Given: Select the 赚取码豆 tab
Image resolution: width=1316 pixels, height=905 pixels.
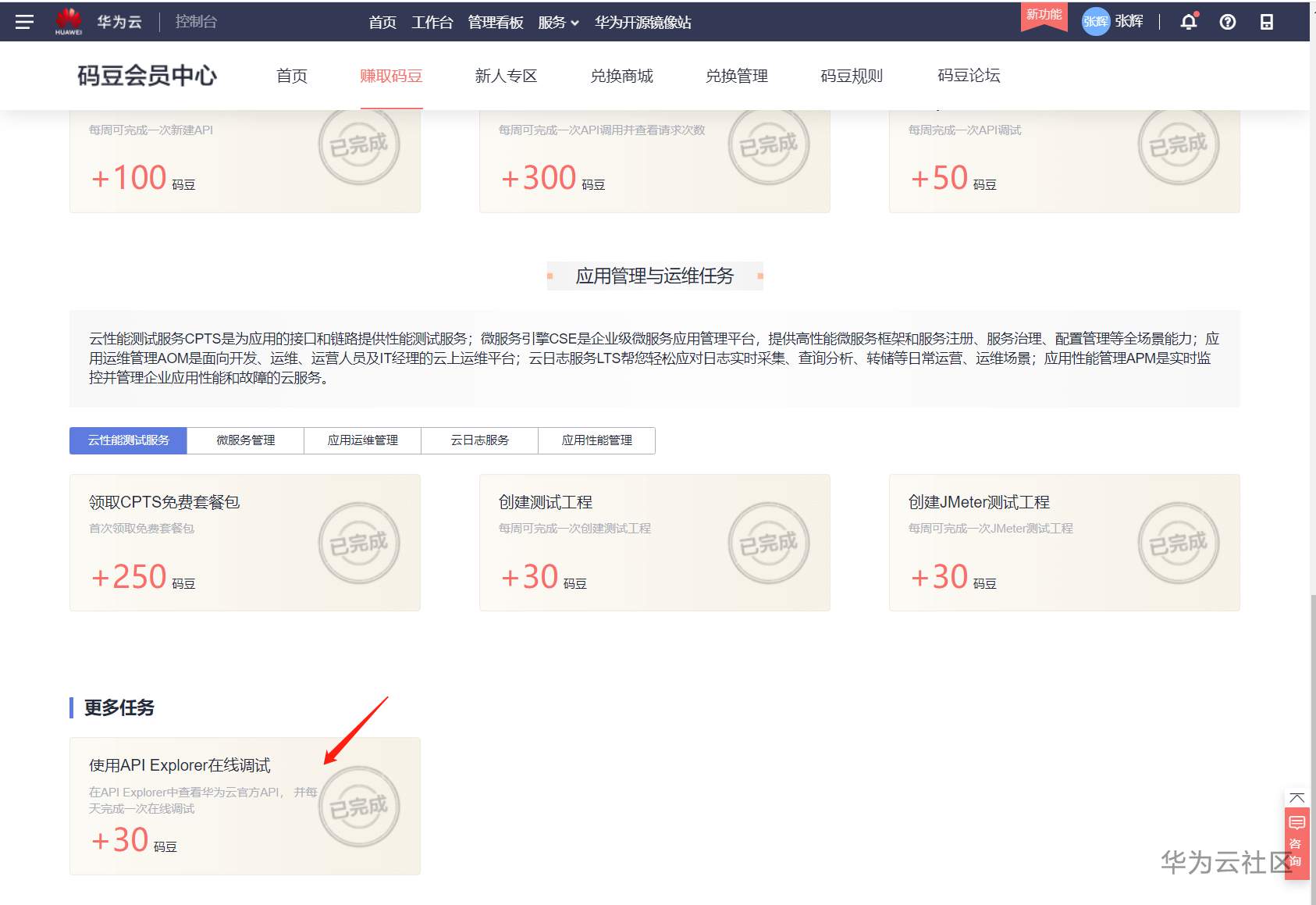Looking at the screenshot, I should [x=391, y=76].
